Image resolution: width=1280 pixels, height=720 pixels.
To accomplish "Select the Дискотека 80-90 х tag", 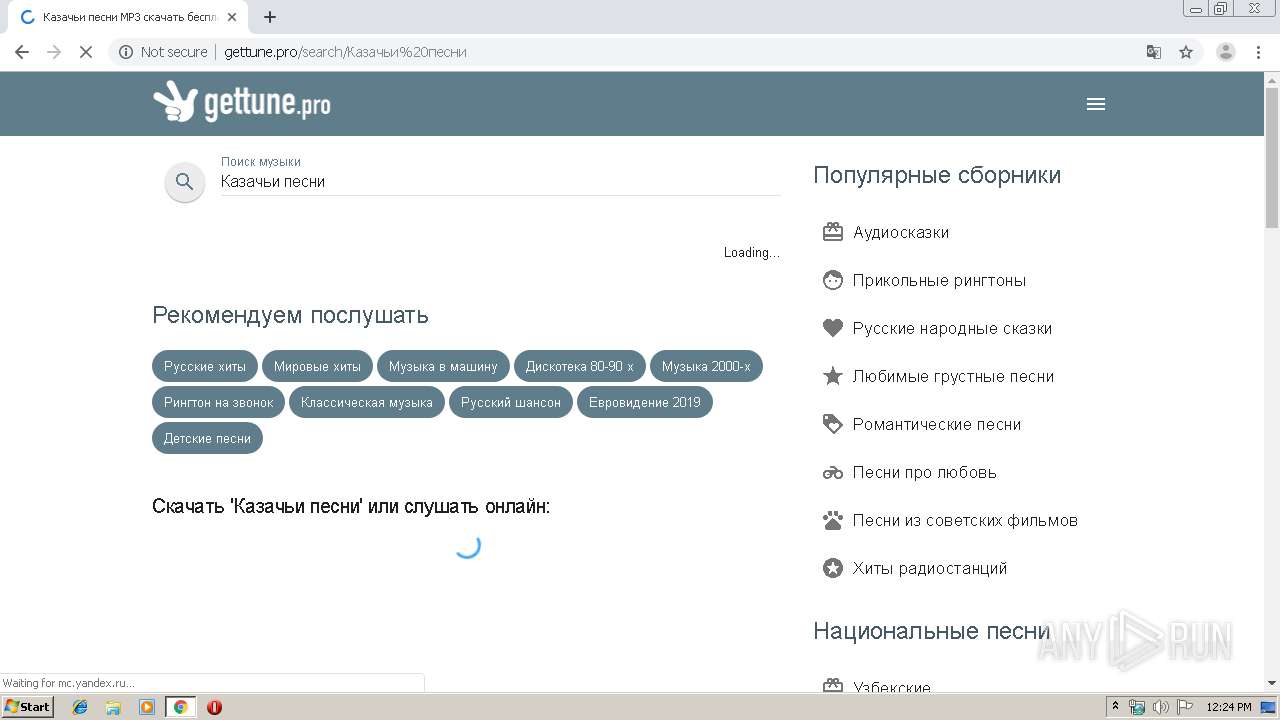I will pyautogui.click(x=580, y=366).
